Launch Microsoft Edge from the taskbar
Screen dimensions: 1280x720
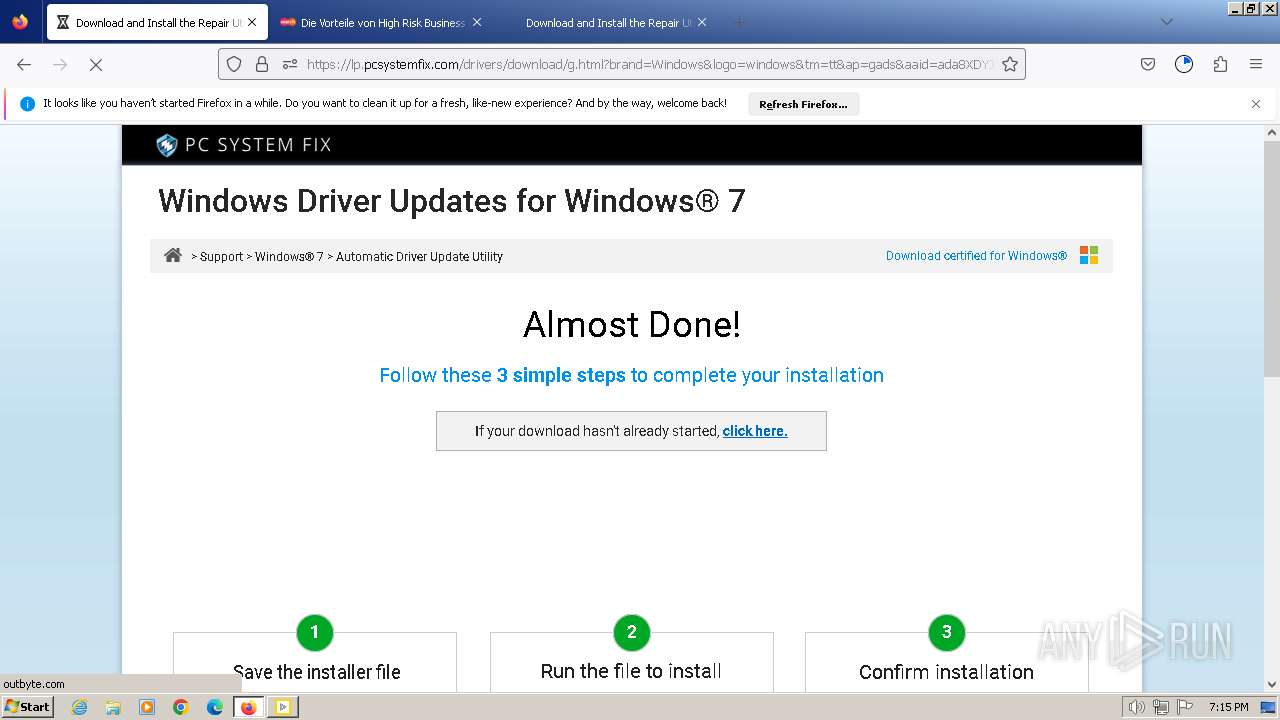(215, 707)
